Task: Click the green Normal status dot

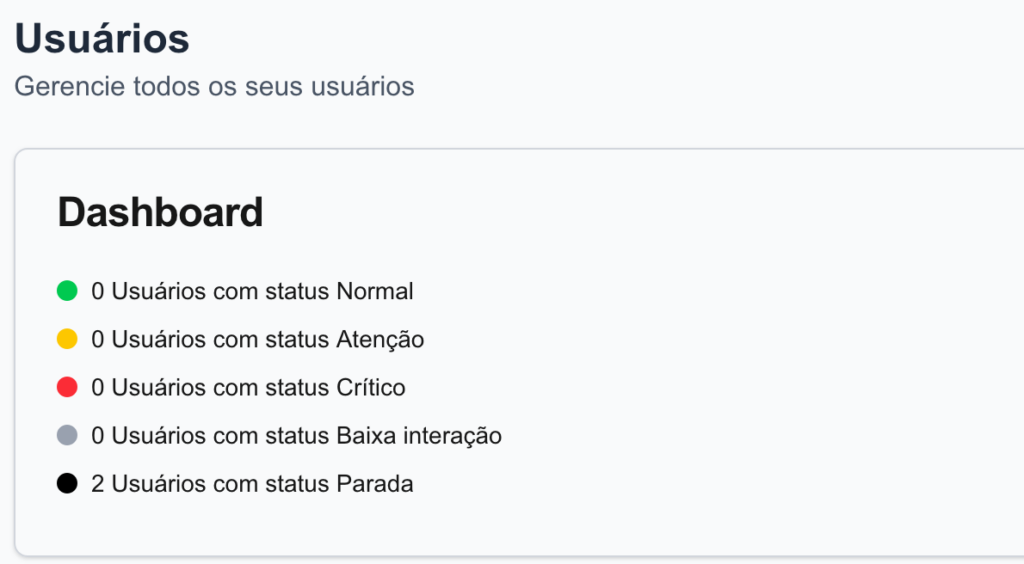Action: coord(67,292)
